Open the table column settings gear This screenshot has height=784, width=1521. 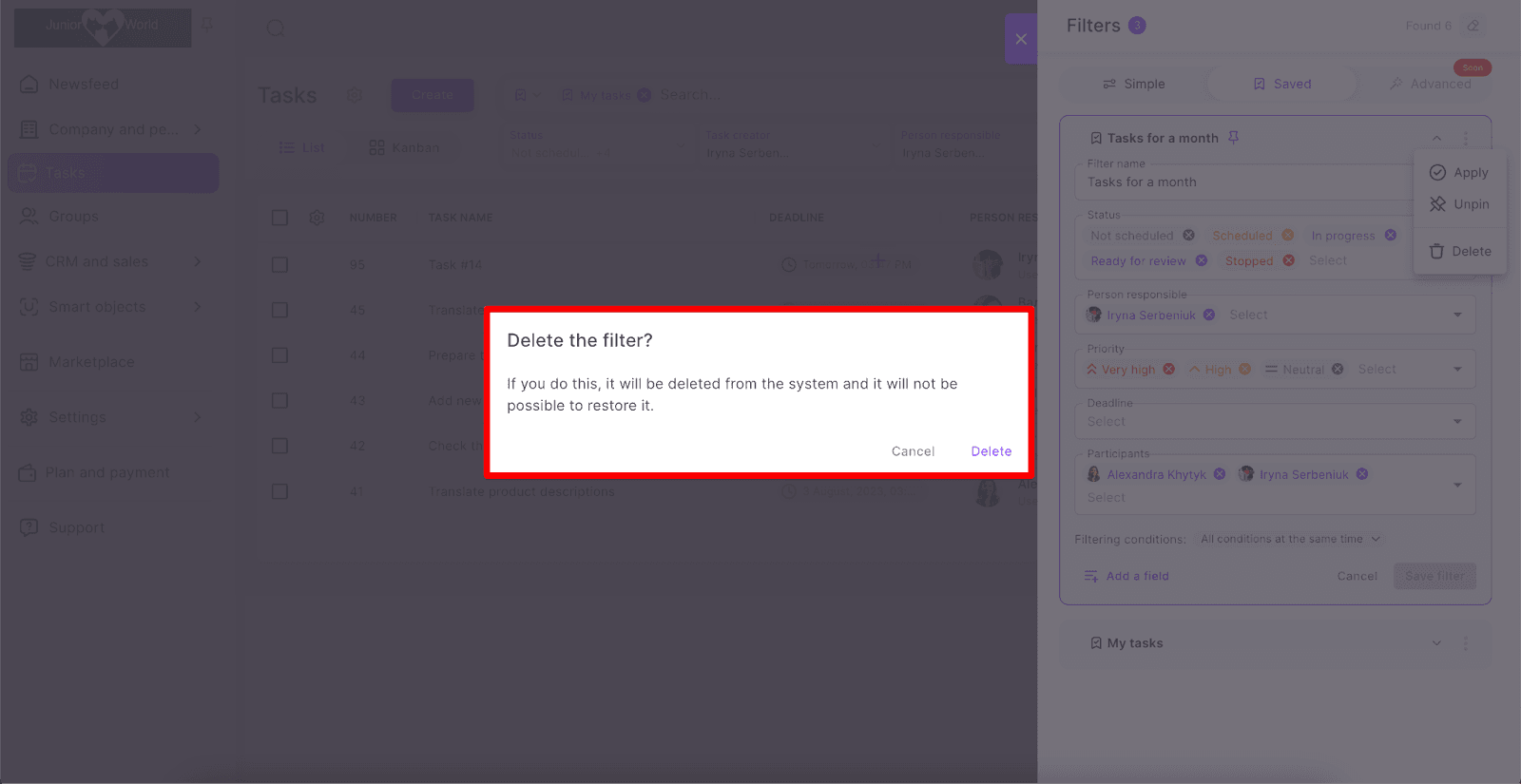pyautogui.click(x=318, y=218)
